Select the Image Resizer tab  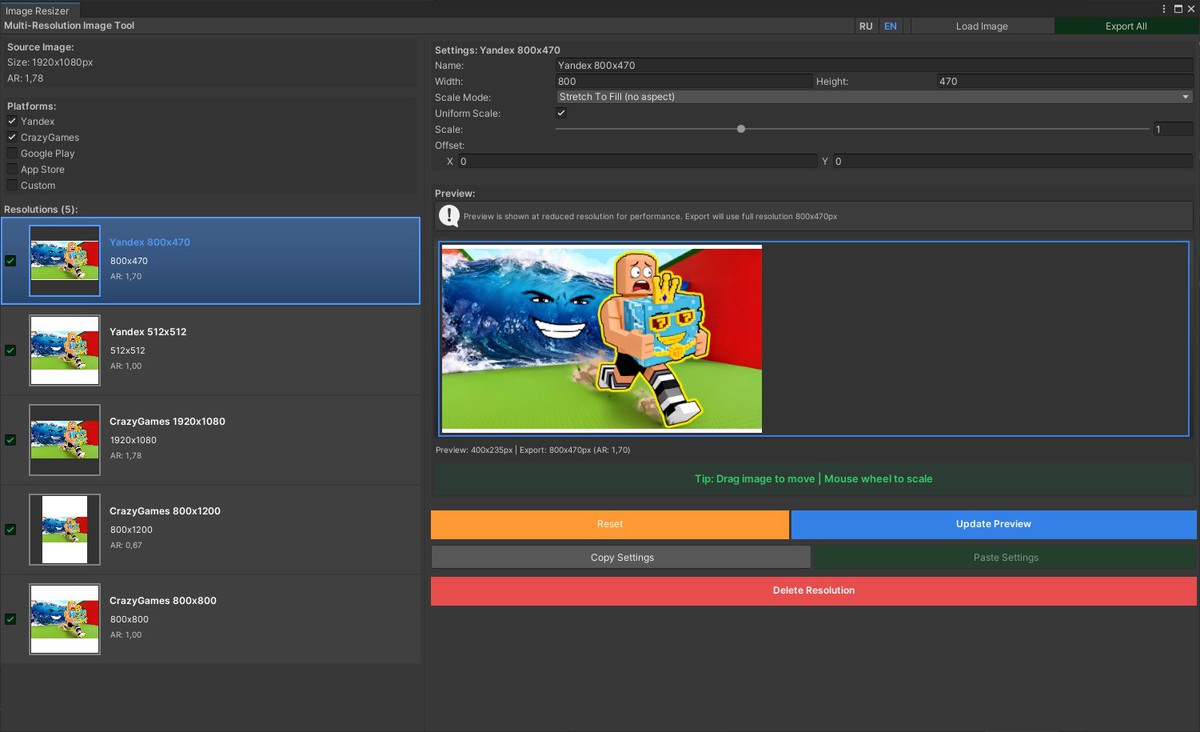tap(37, 10)
